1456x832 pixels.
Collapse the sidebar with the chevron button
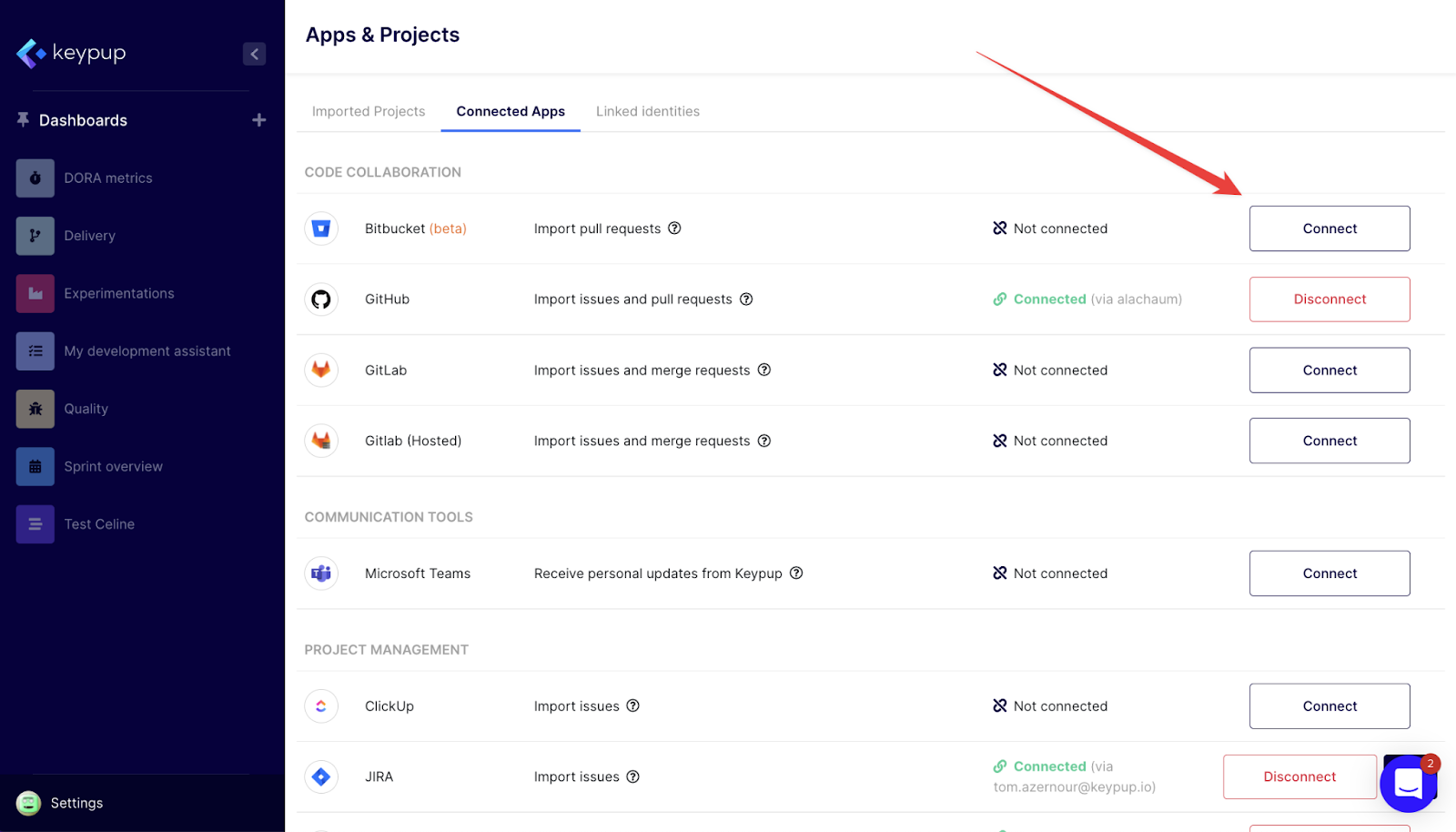coord(254,54)
